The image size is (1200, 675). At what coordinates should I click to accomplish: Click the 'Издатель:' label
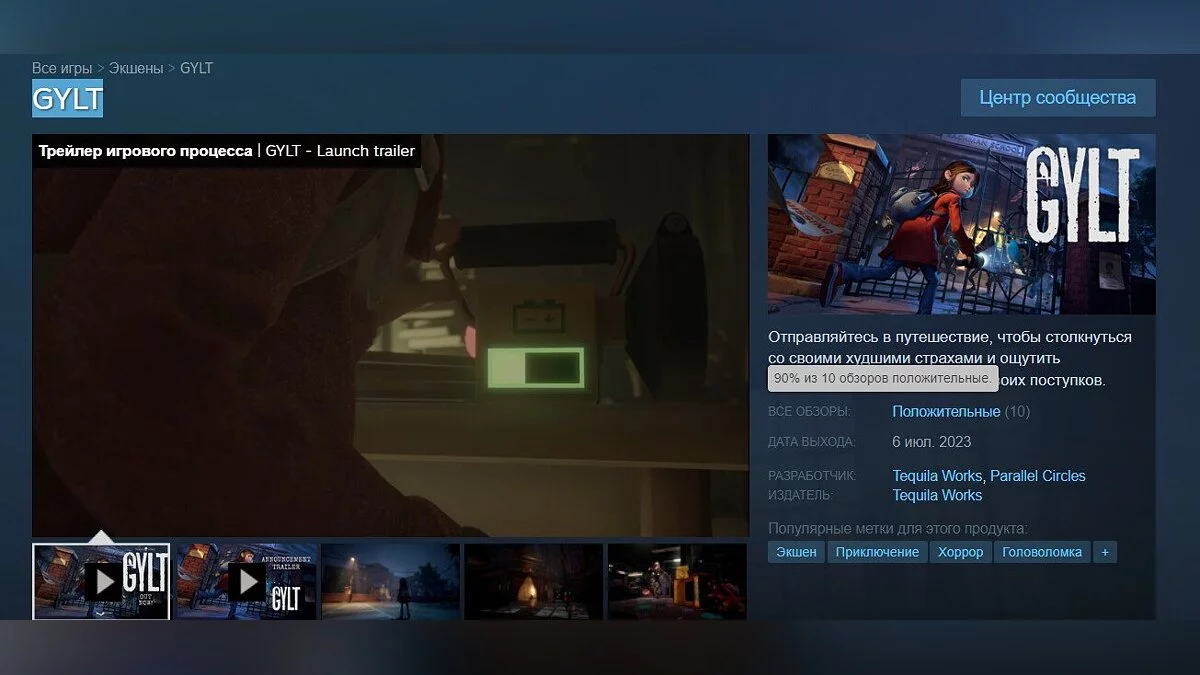(800, 495)
